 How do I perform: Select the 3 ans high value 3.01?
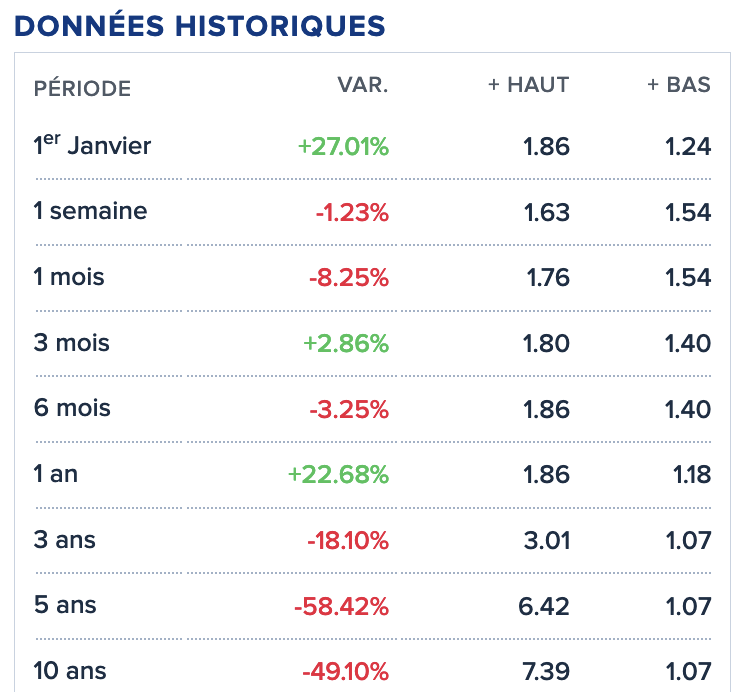coord(547,540)
